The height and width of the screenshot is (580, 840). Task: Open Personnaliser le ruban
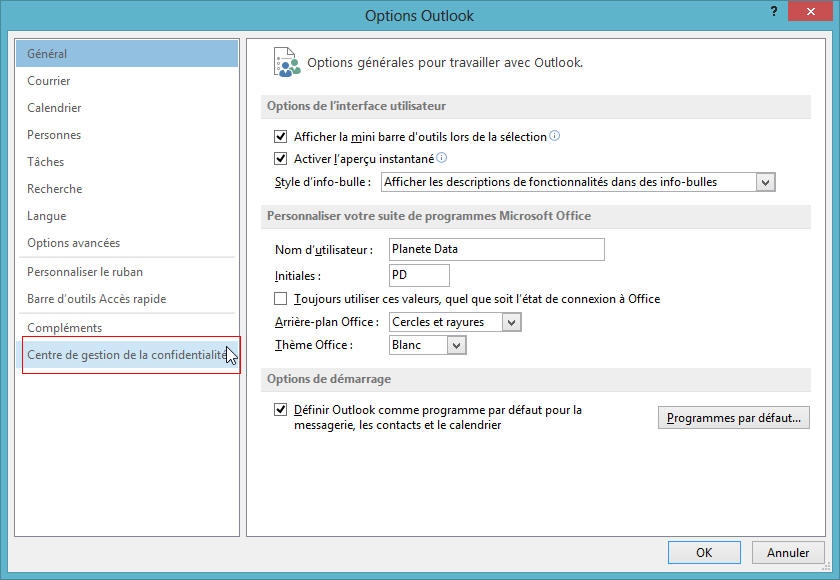pyautogui.click(x=127, y=272)
